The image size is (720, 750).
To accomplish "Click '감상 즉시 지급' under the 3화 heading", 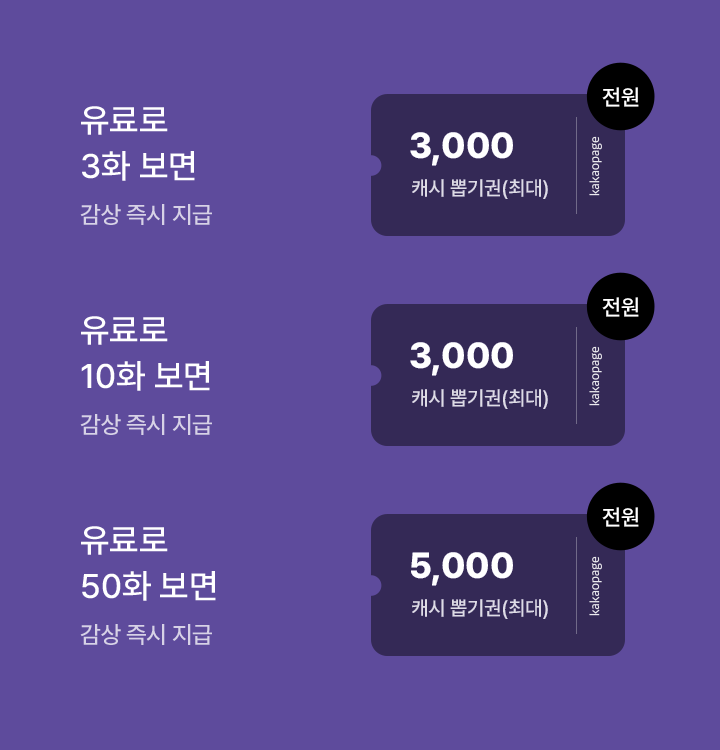I will pyautogui.click(x=146, y=215).
